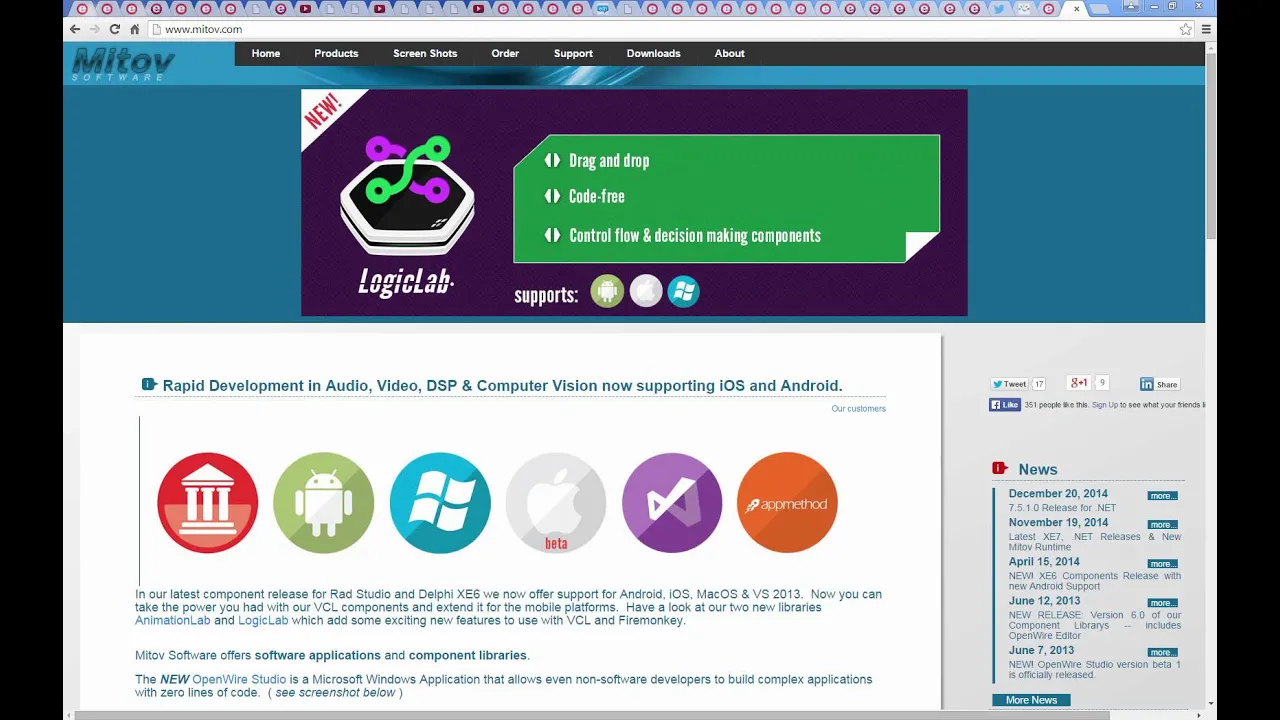Image resolution: width=1280 pixels, height=720 pixels.
Task: Open the Home menu item
Action: coord(266,54)
